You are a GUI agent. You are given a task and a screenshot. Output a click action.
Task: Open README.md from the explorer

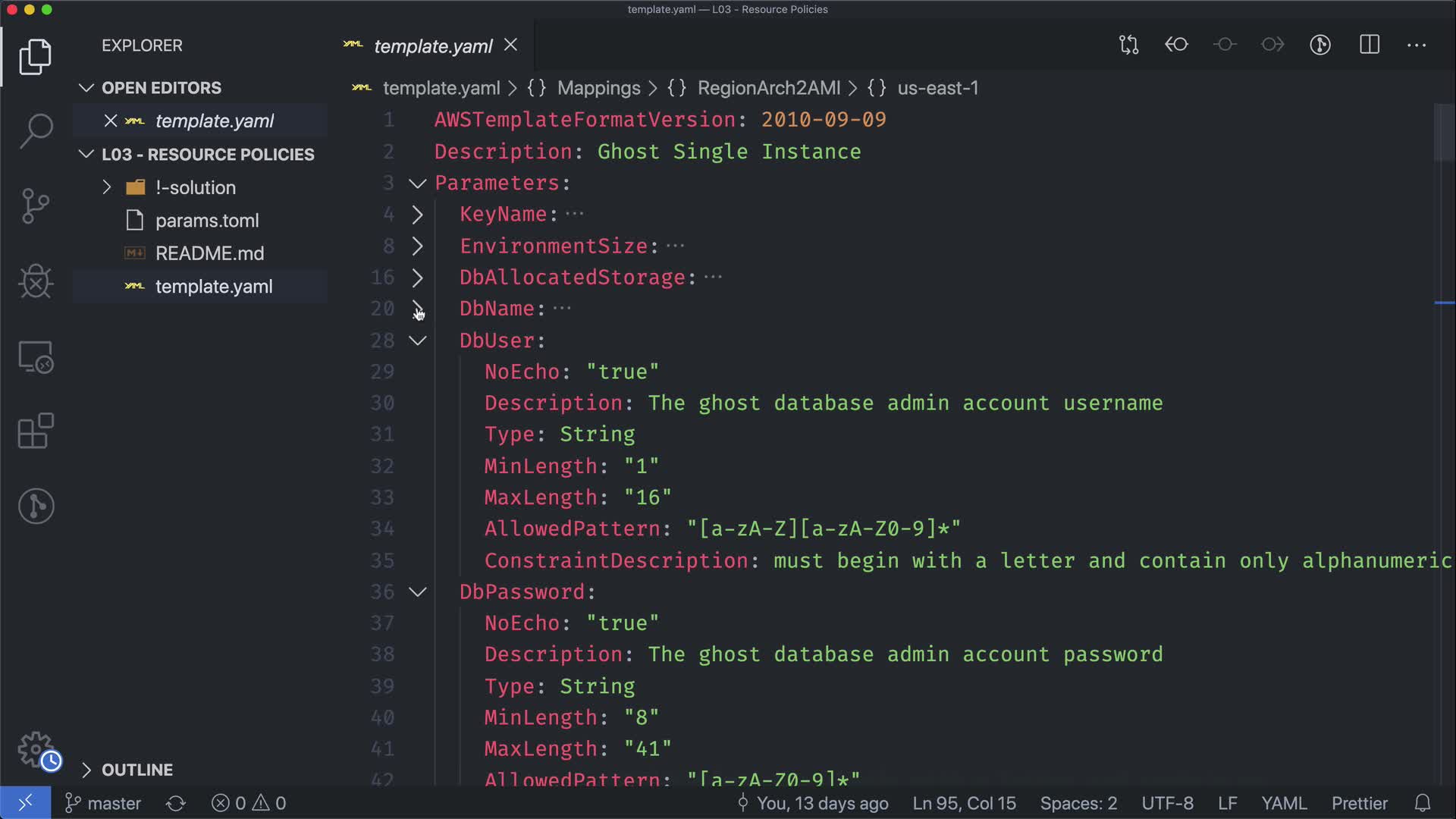pyautogui.click(x=209, y=253)
